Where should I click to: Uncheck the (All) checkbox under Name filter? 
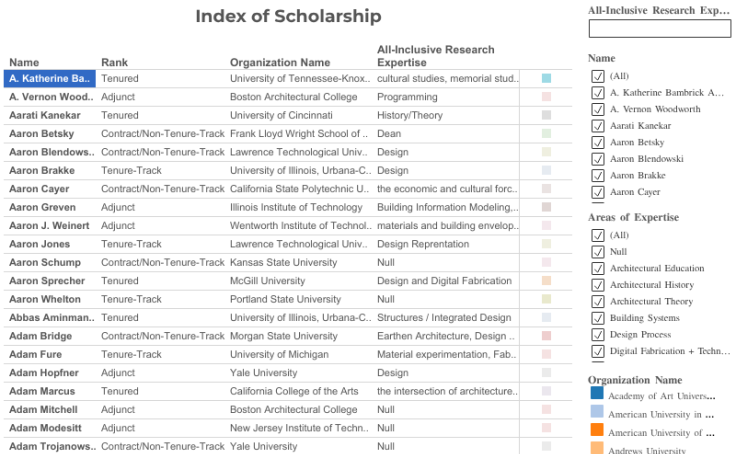[x=598, y=76]
